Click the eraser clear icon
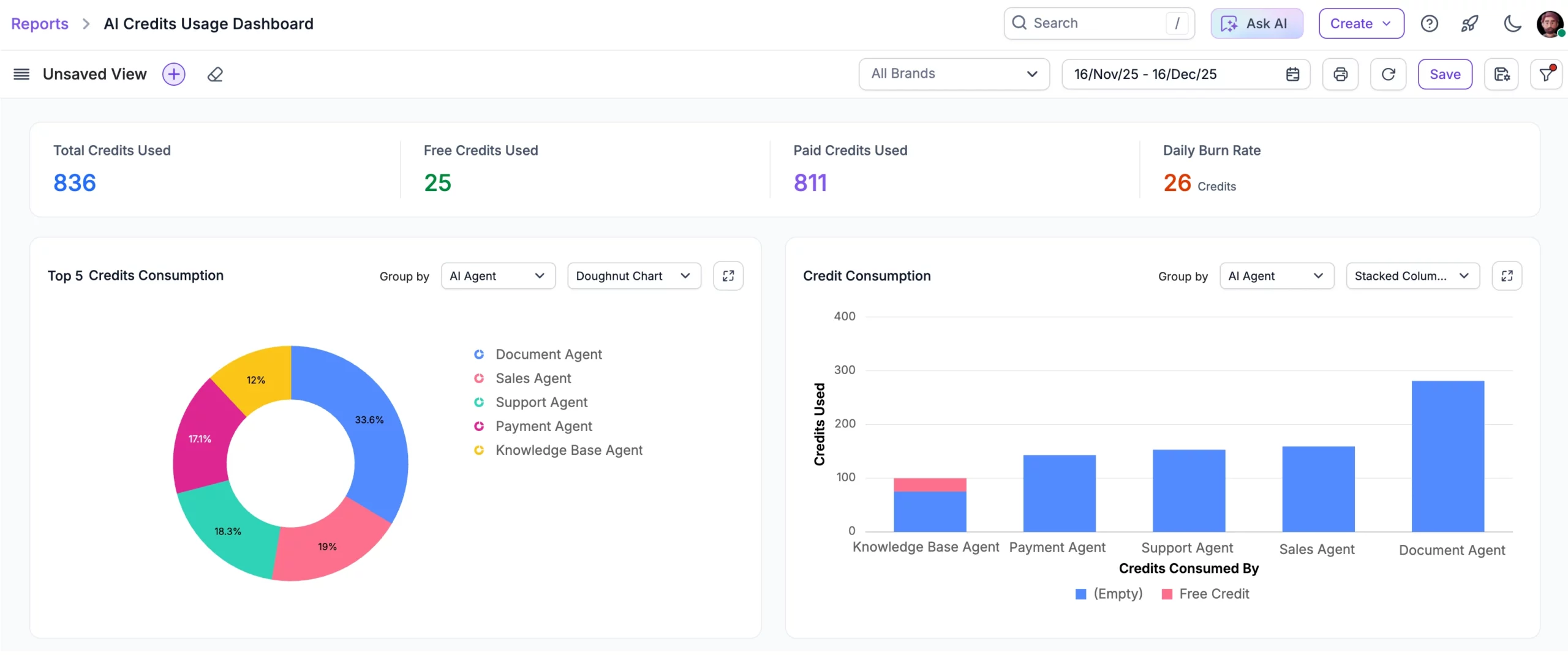 [215, 75]
